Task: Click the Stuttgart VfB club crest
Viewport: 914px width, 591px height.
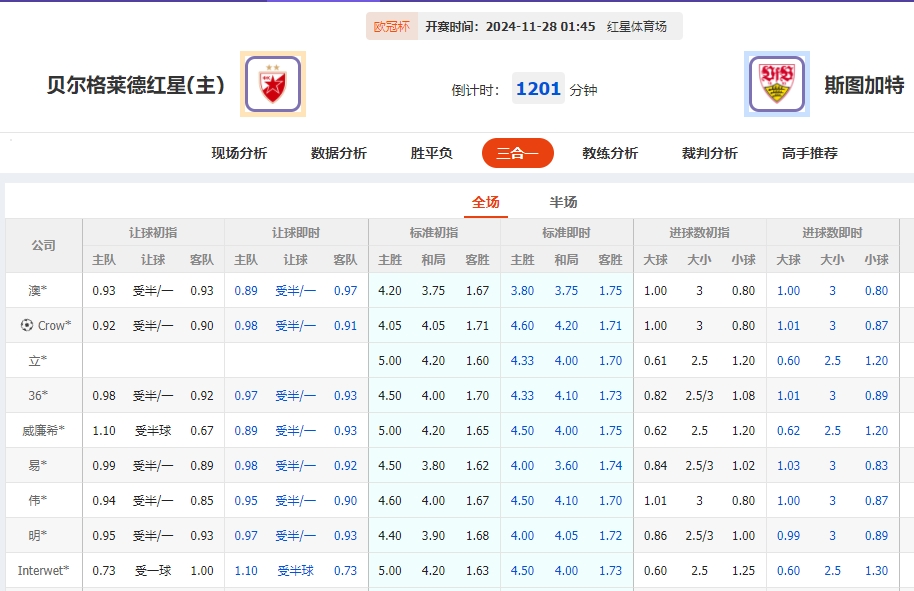Action: tap(775, 81)
